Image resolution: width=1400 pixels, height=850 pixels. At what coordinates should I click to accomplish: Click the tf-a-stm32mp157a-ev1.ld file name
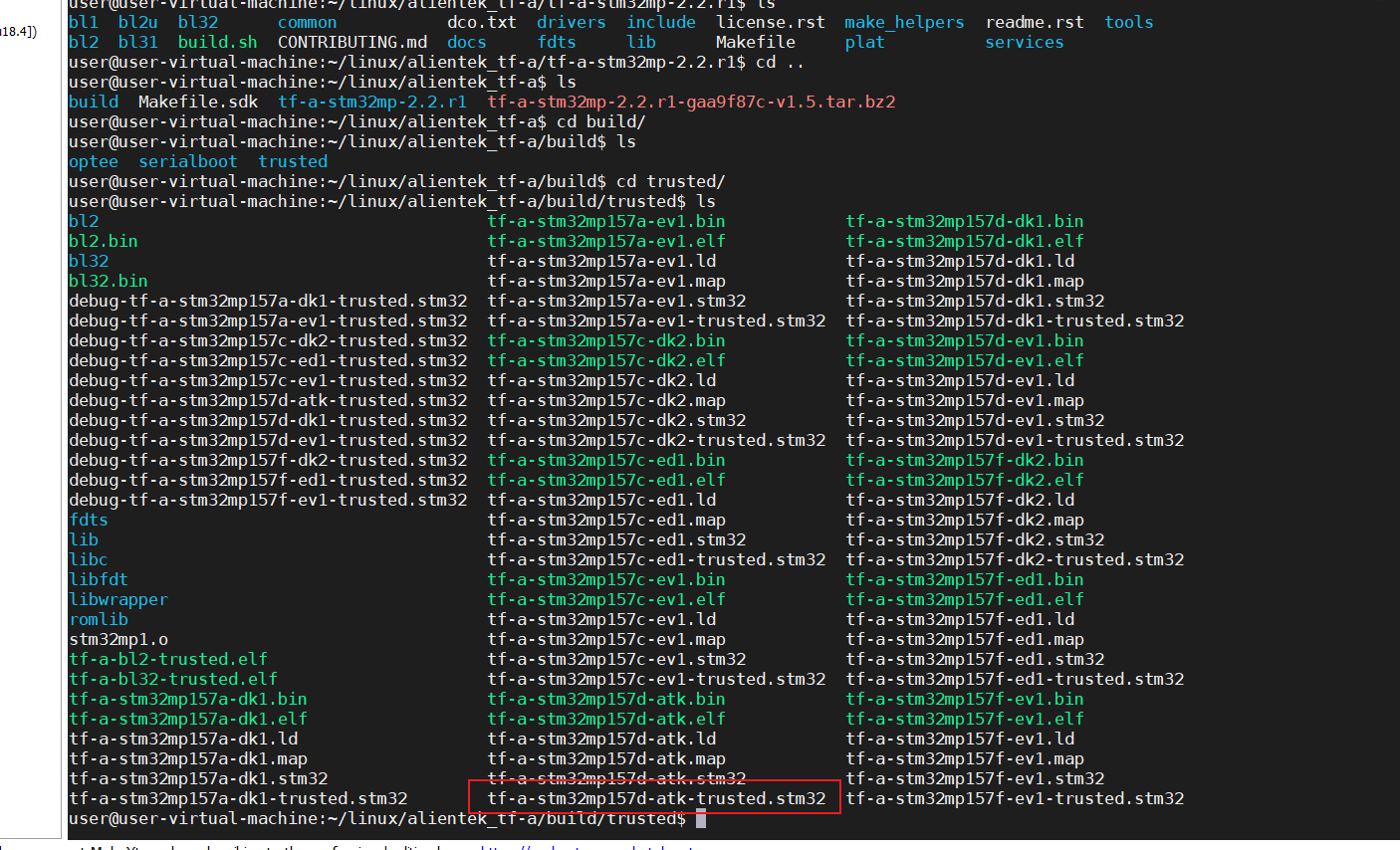click(x=601, y=261)
